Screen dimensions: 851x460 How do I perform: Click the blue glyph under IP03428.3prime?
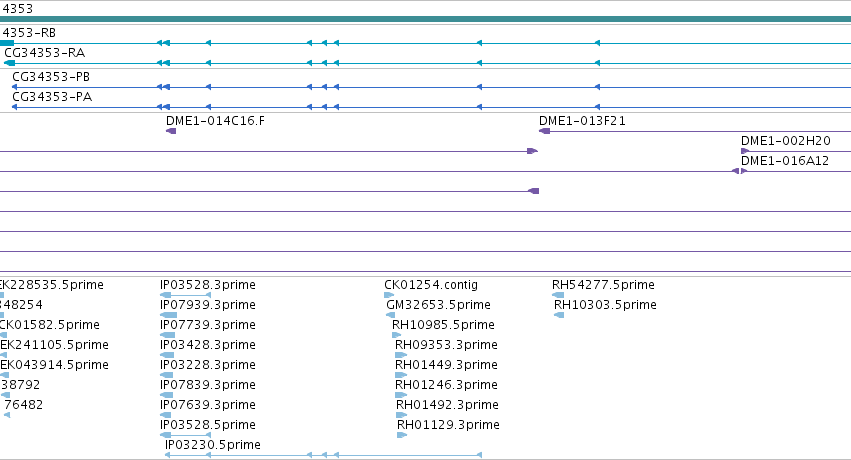(x=167, y=355)
